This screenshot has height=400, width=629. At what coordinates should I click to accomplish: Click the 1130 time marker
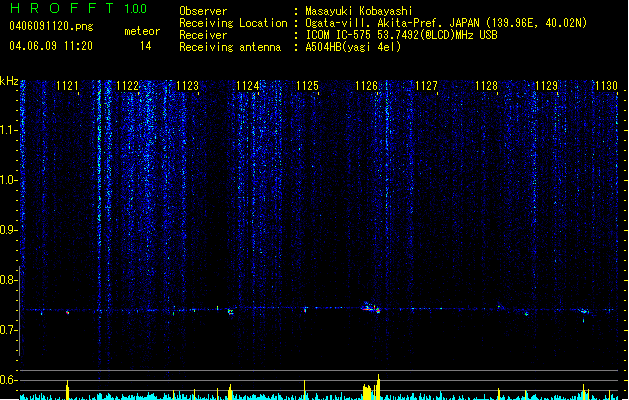[x=606, y=86]
